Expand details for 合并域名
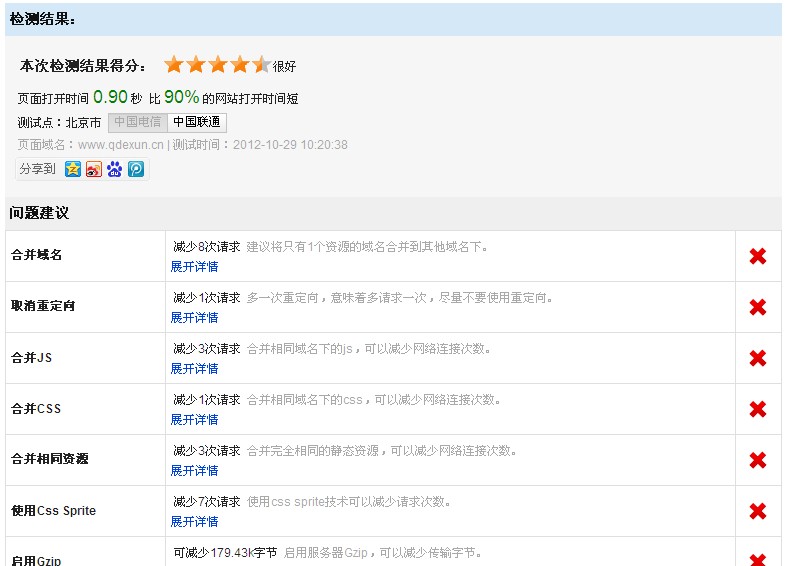 (x=194, y=267)
